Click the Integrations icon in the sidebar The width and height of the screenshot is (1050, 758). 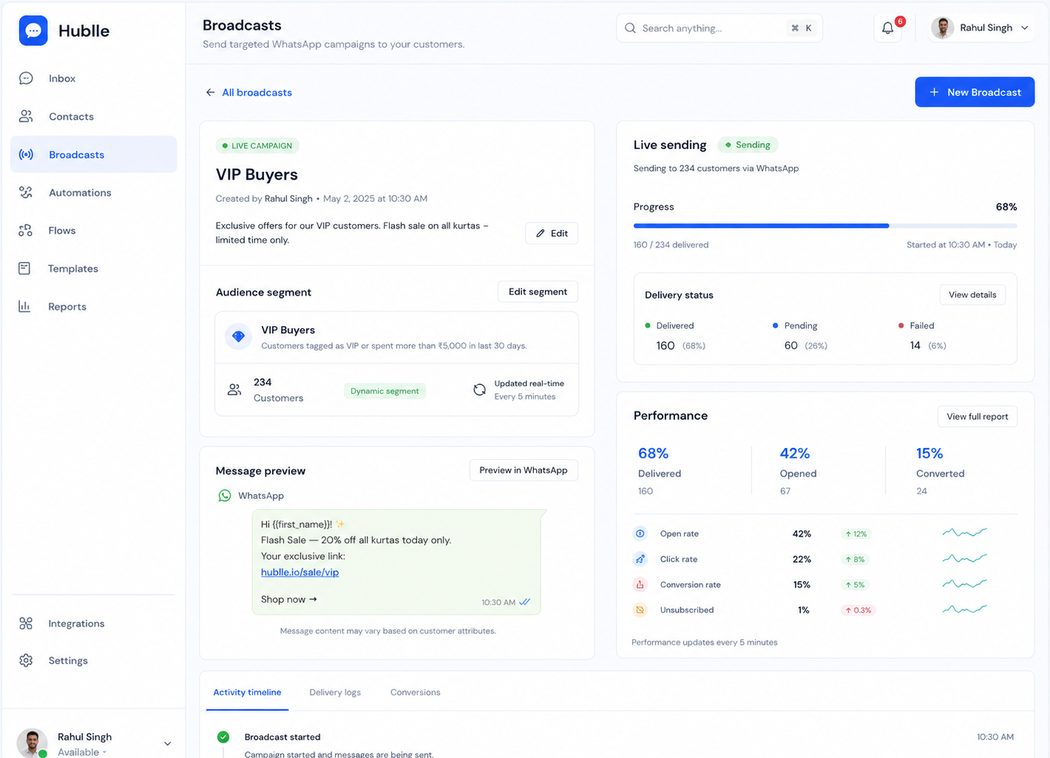(25, 623)
